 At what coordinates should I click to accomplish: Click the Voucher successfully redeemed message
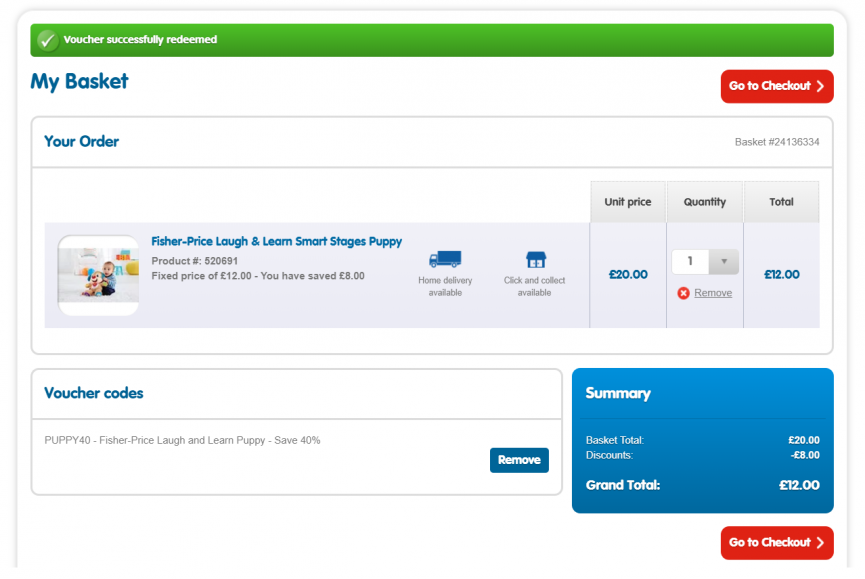pos(140,40)
